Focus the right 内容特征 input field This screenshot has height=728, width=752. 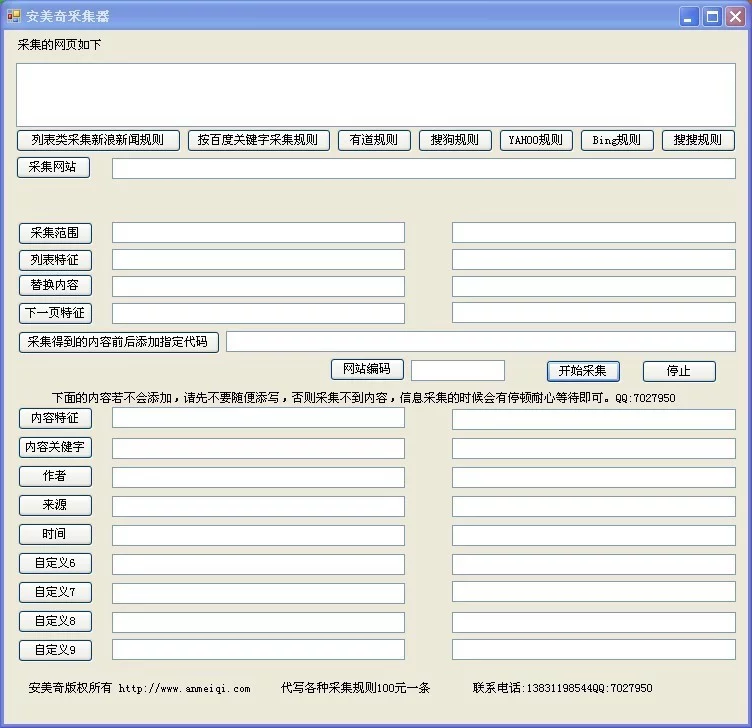tap(594, 420)
